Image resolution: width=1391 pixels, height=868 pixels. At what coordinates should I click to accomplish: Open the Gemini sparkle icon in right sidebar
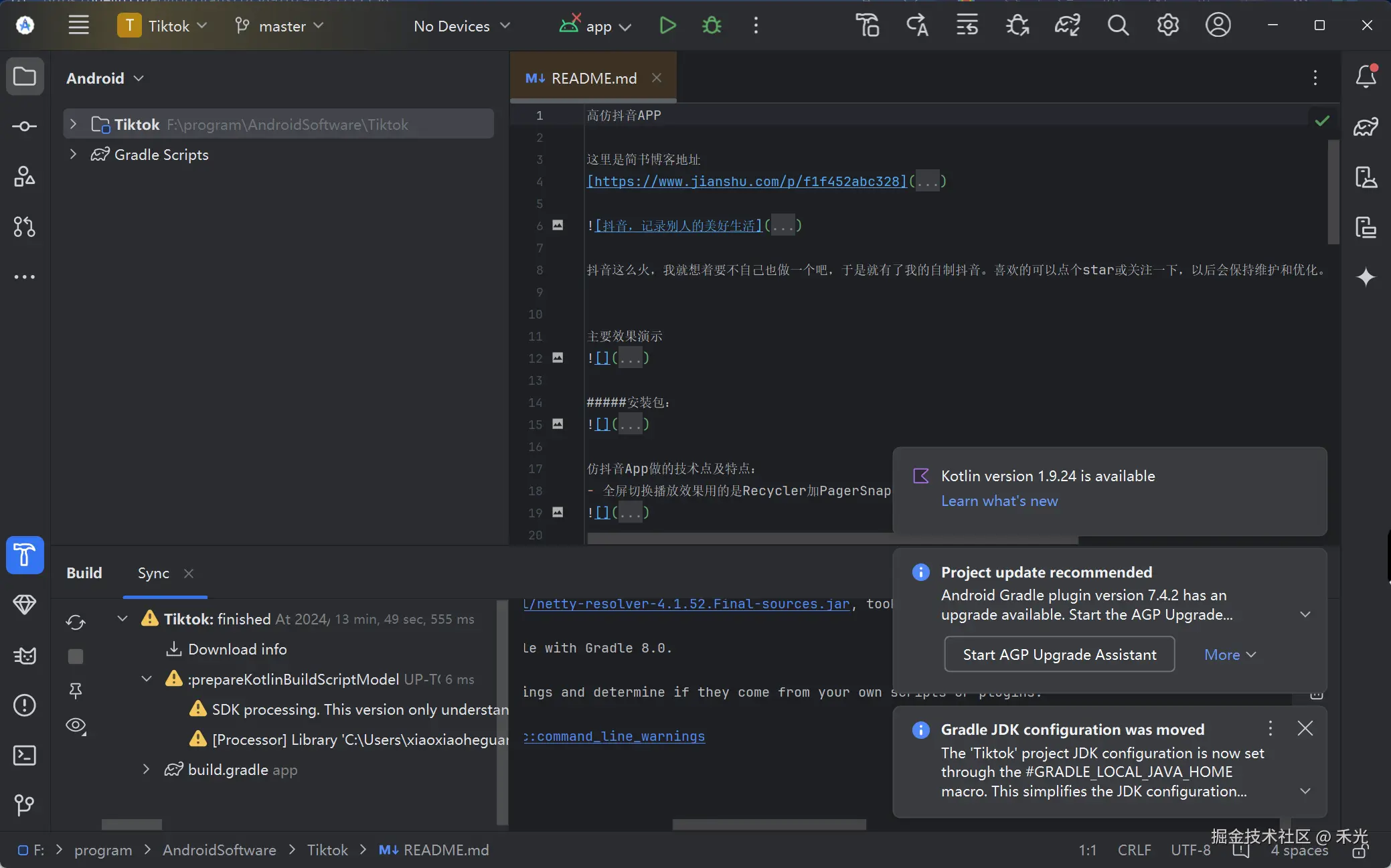click(1366, 277)
